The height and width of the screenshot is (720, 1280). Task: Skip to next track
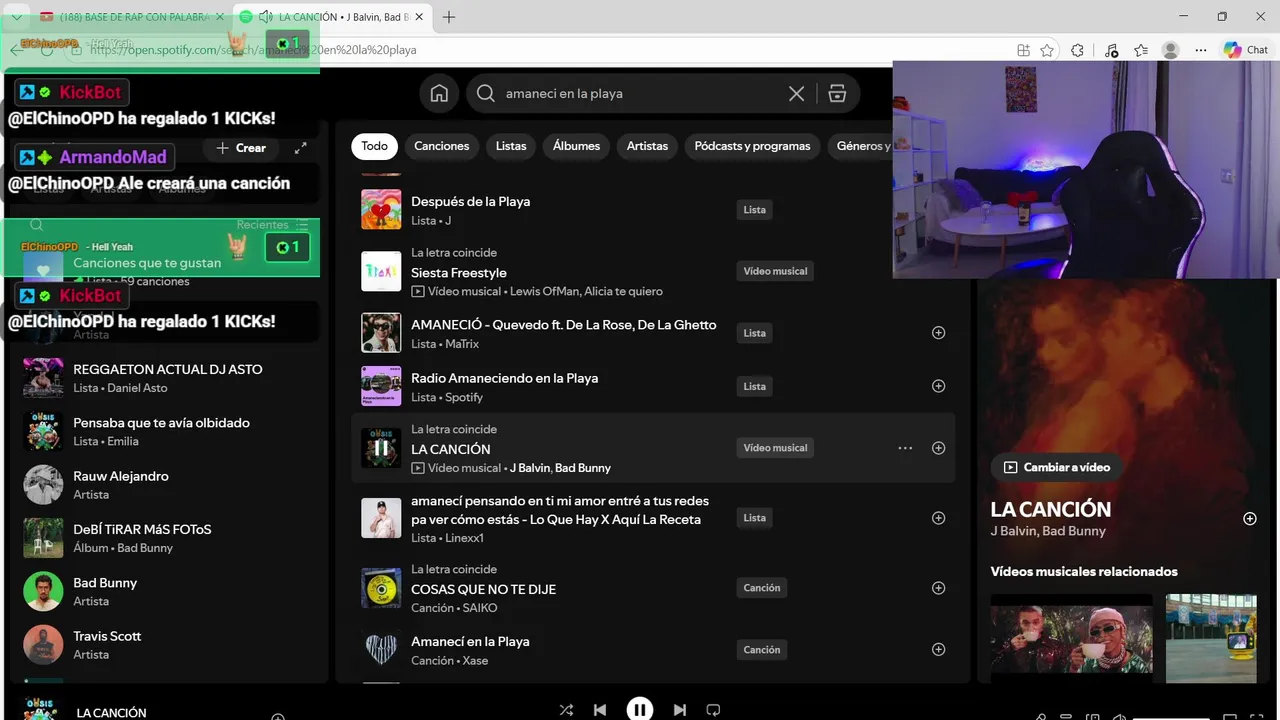coord(680,710)
